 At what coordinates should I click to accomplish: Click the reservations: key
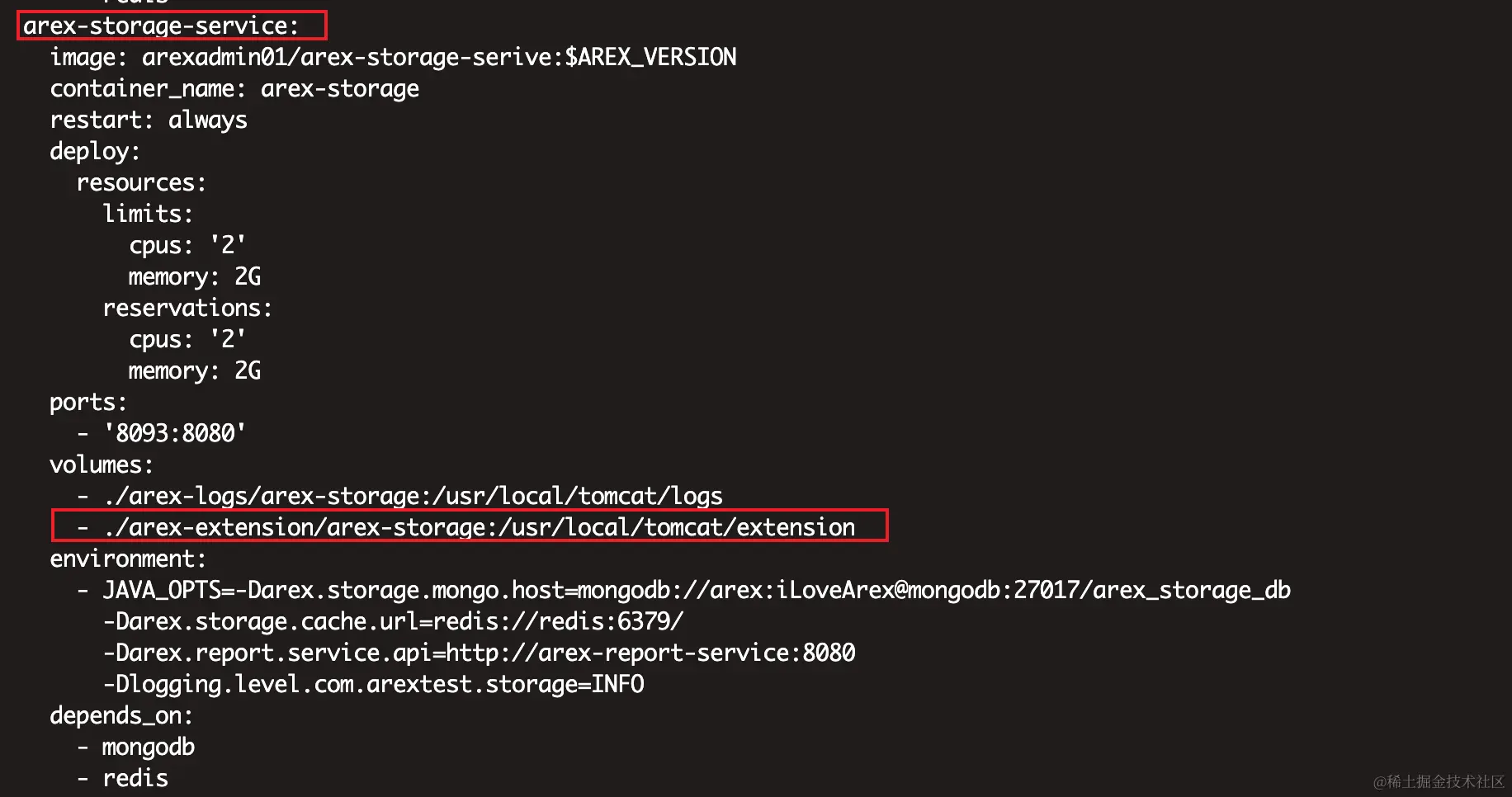pyautogui.click(x=187, y=308)
